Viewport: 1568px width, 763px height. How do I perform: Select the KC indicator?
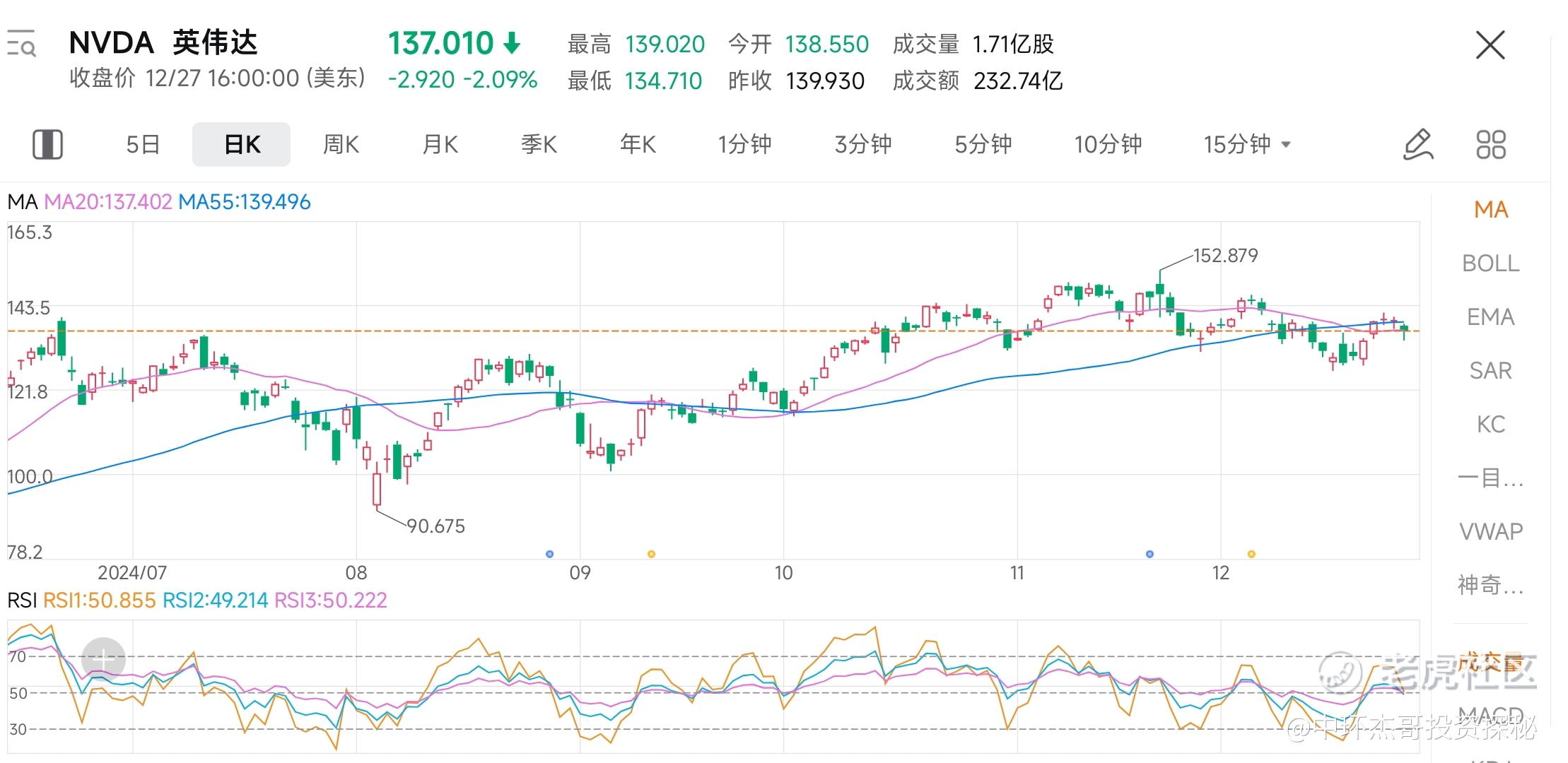(x=1491, y=425)
